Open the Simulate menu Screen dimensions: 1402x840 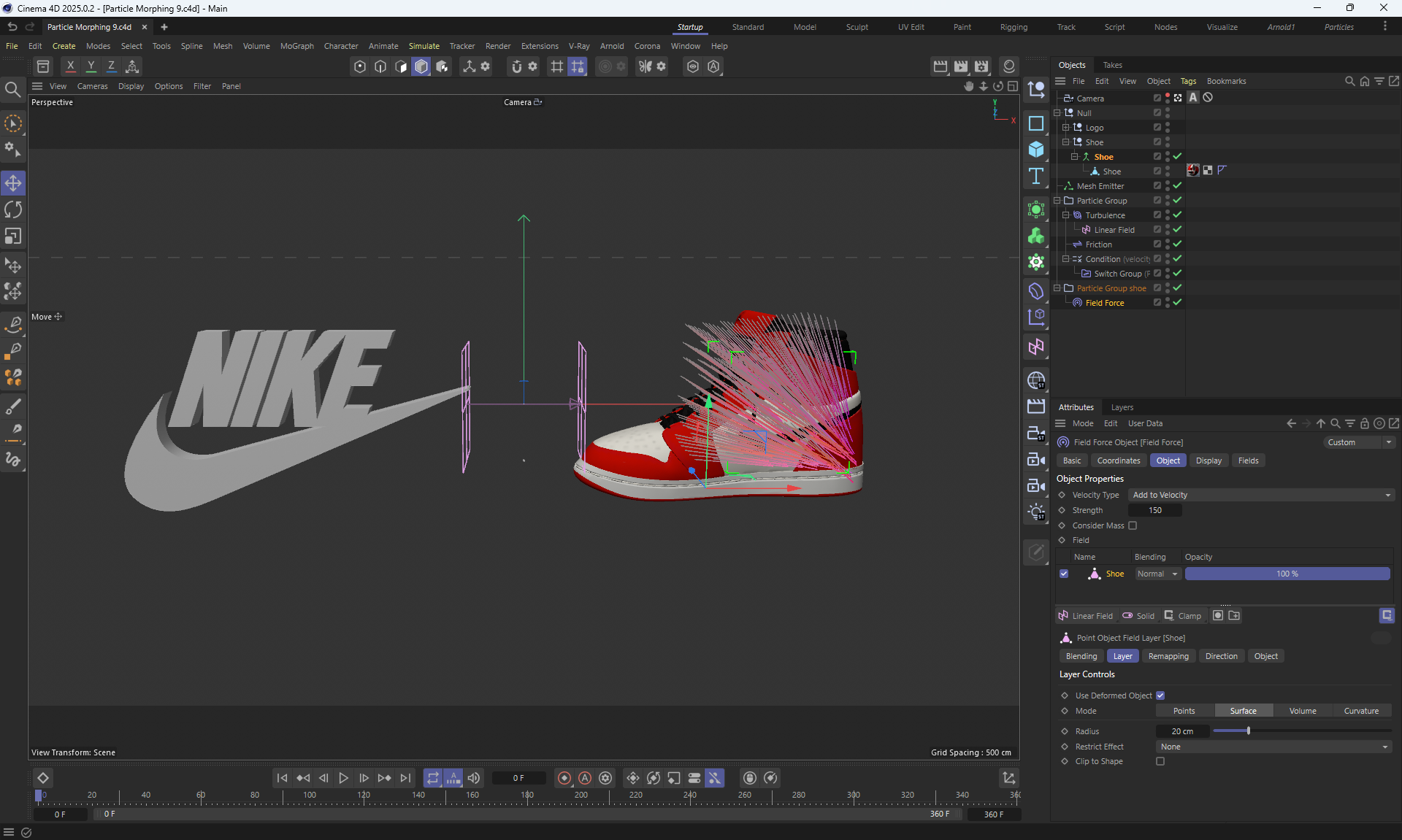click(x=424, y=46)
